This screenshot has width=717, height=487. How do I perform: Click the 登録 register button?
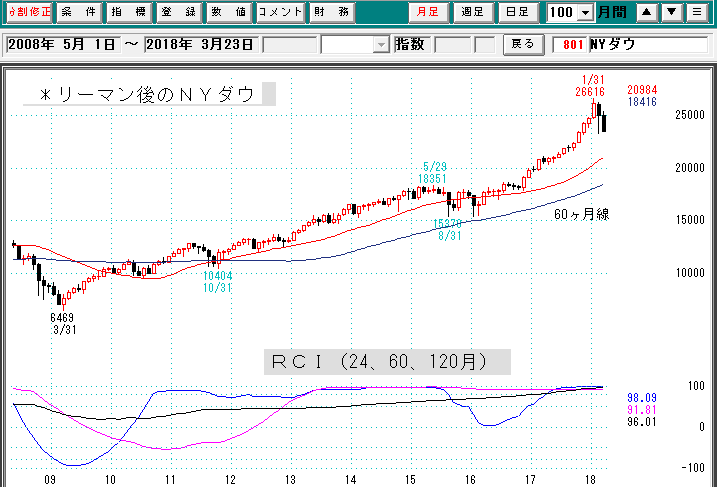[x=177, y=13]
